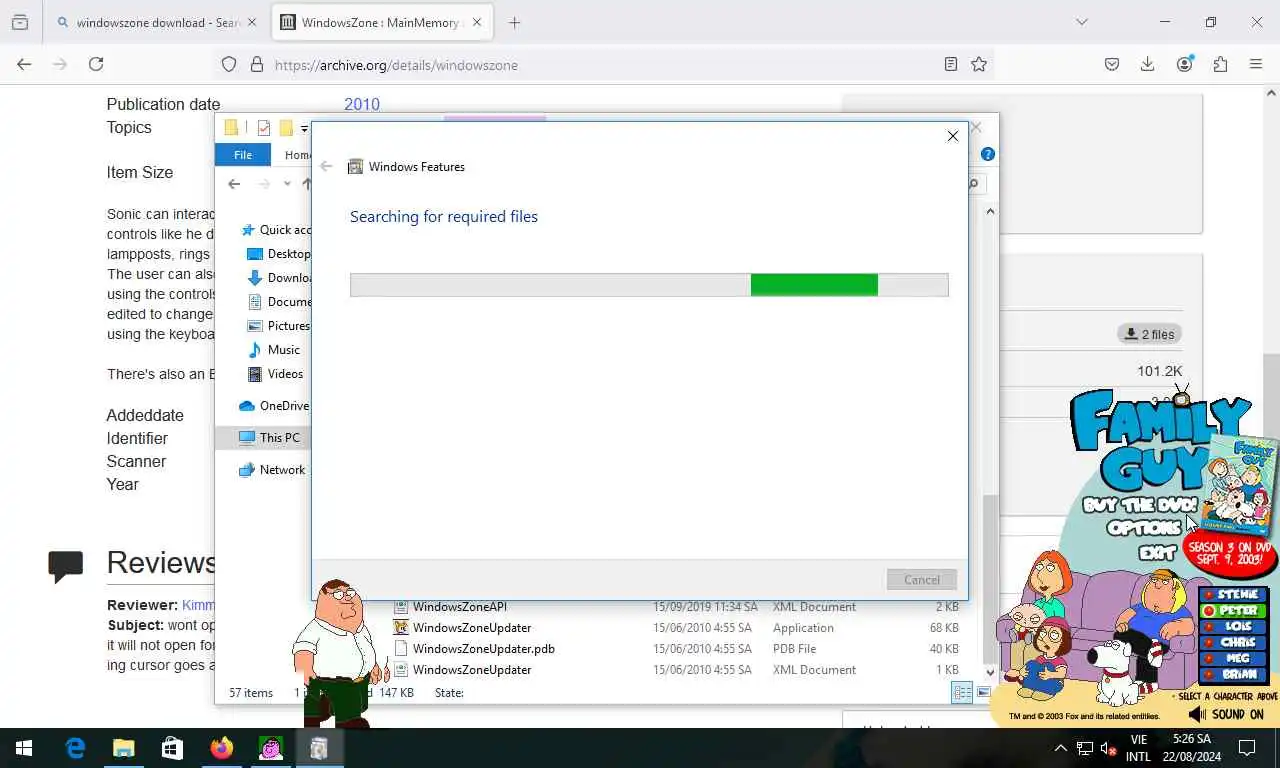Click the New folder quick access icon in Explorer
The image size is (1280, 768).
pyautogui.click(x=286, y=128)
